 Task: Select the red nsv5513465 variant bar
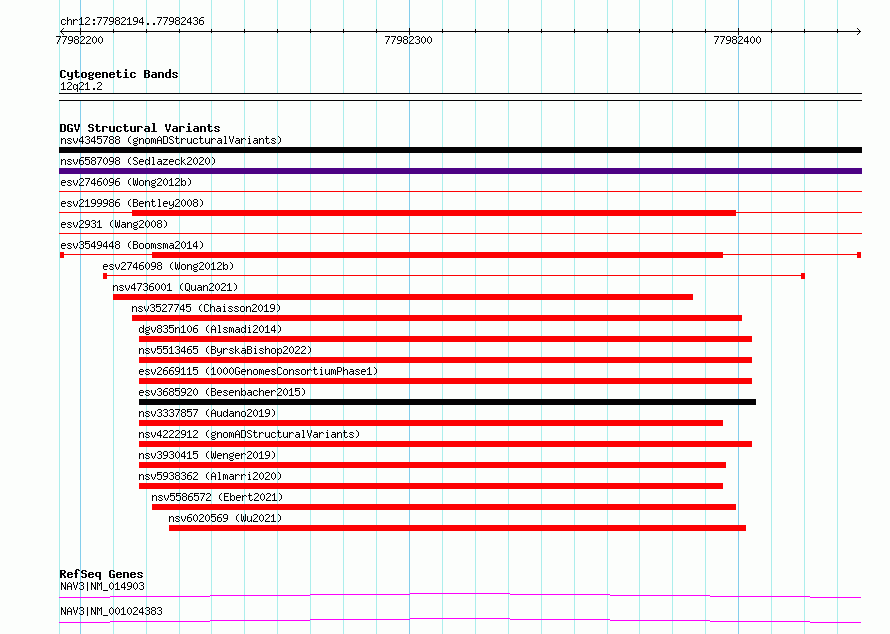[445, 360]
